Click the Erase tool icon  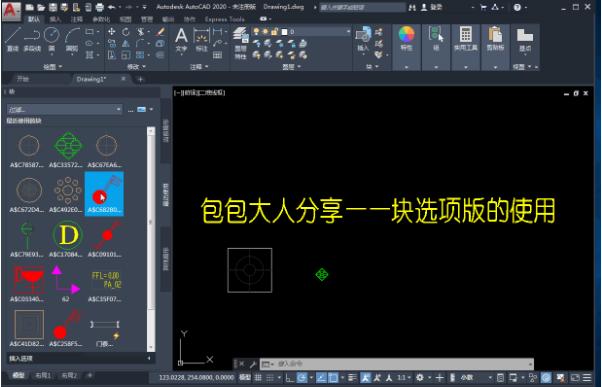point(160,31)
